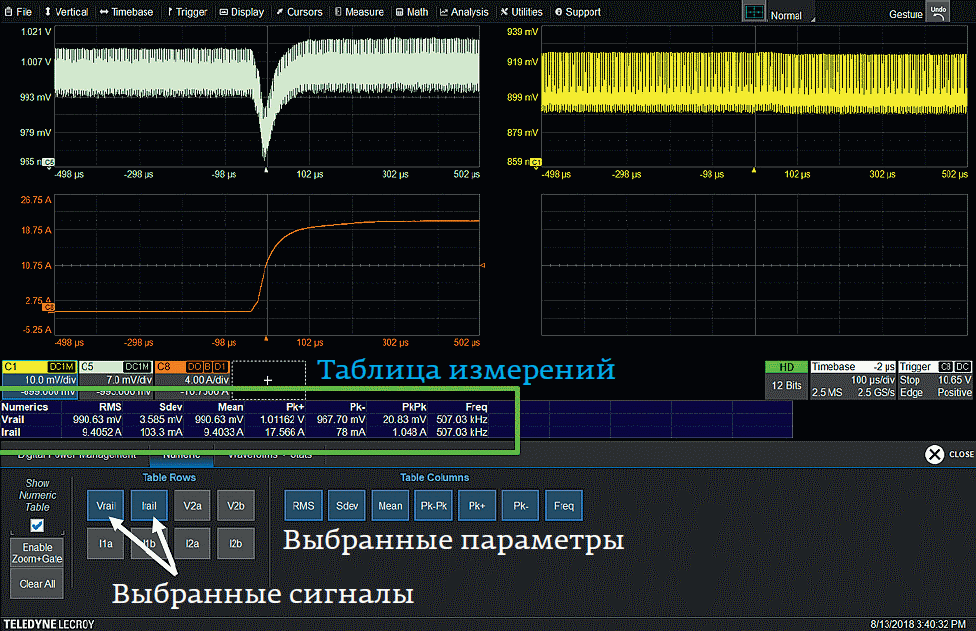Open the Measure menu
This screenshot has height=631, width=976.
pos(359,12)
